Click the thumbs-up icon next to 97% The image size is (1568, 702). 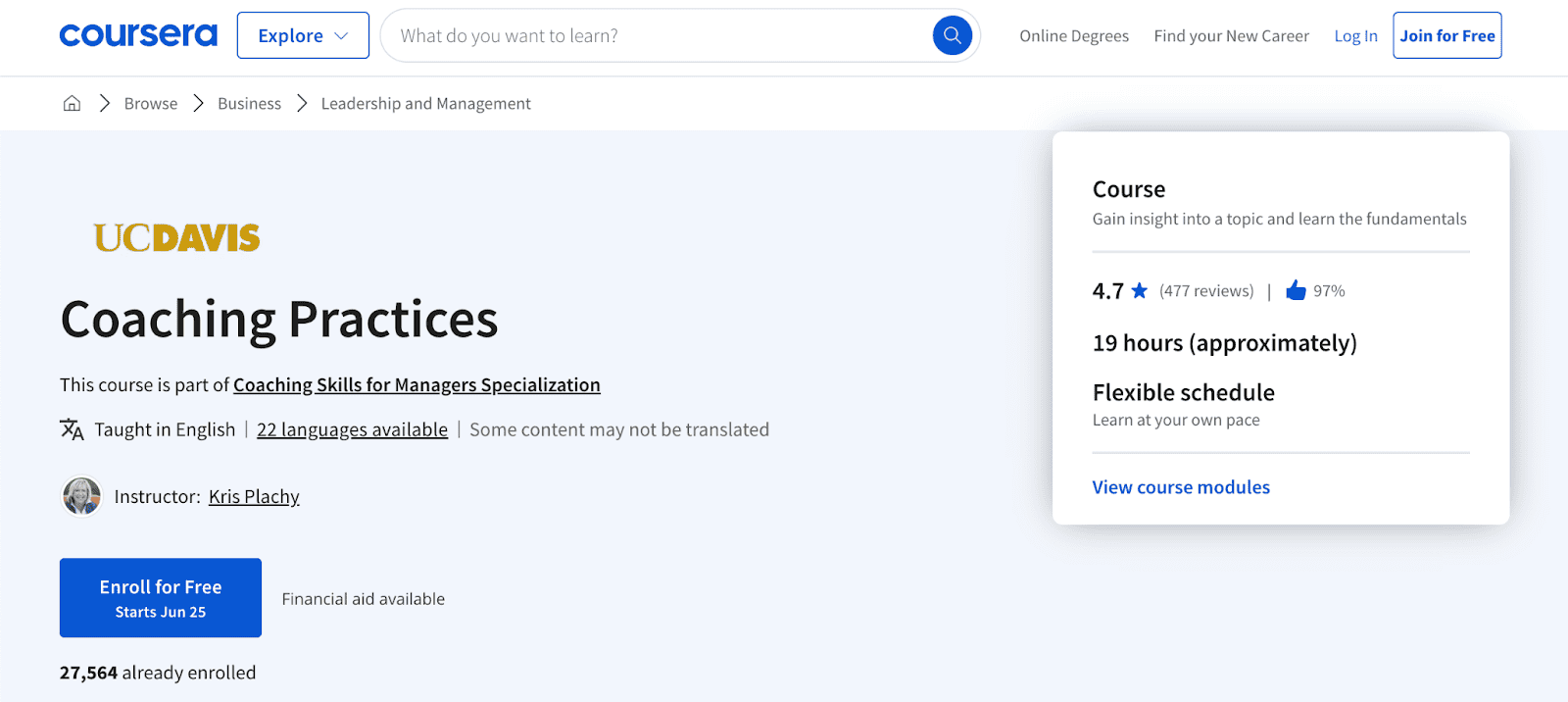[1296, 290]
